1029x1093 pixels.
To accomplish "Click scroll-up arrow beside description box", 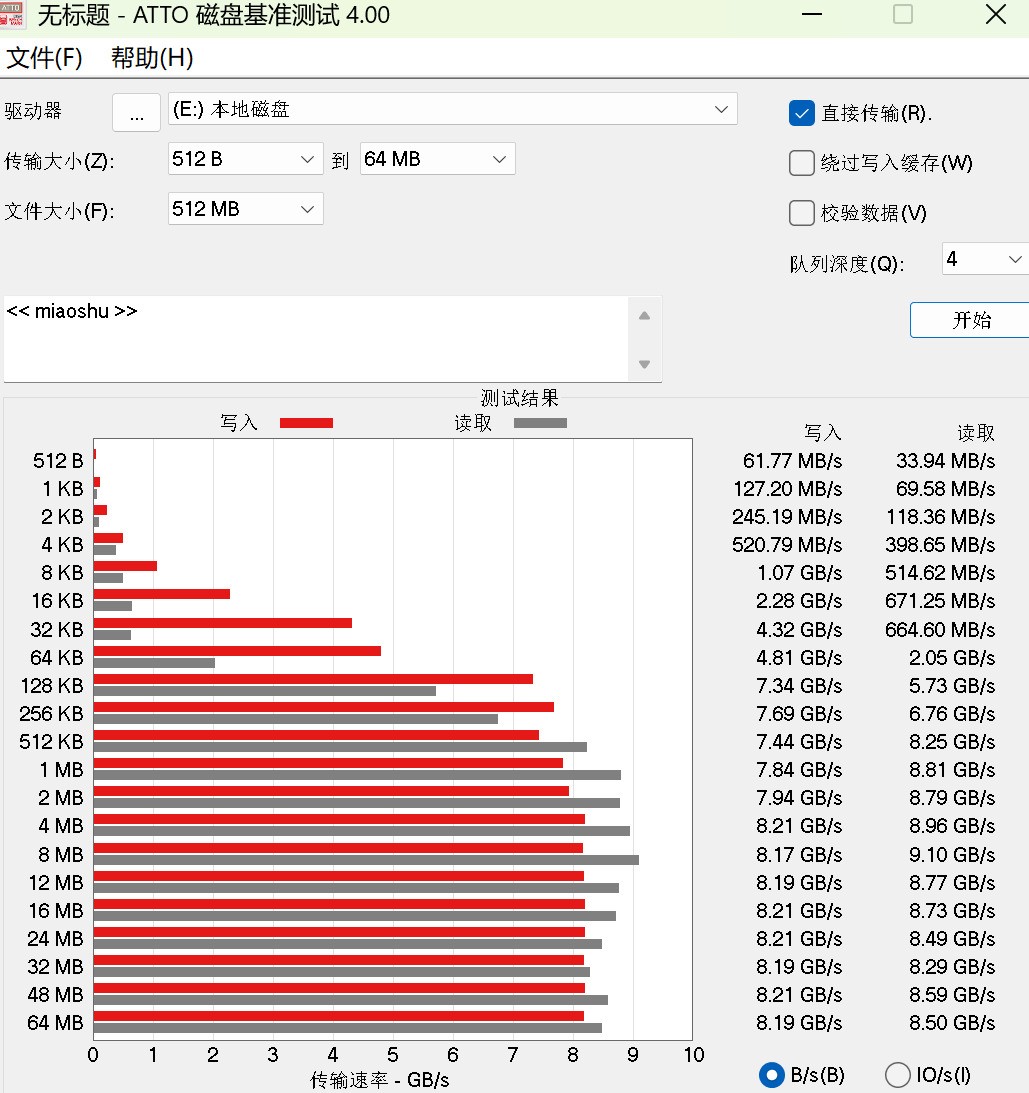I will tap(644, 312).
